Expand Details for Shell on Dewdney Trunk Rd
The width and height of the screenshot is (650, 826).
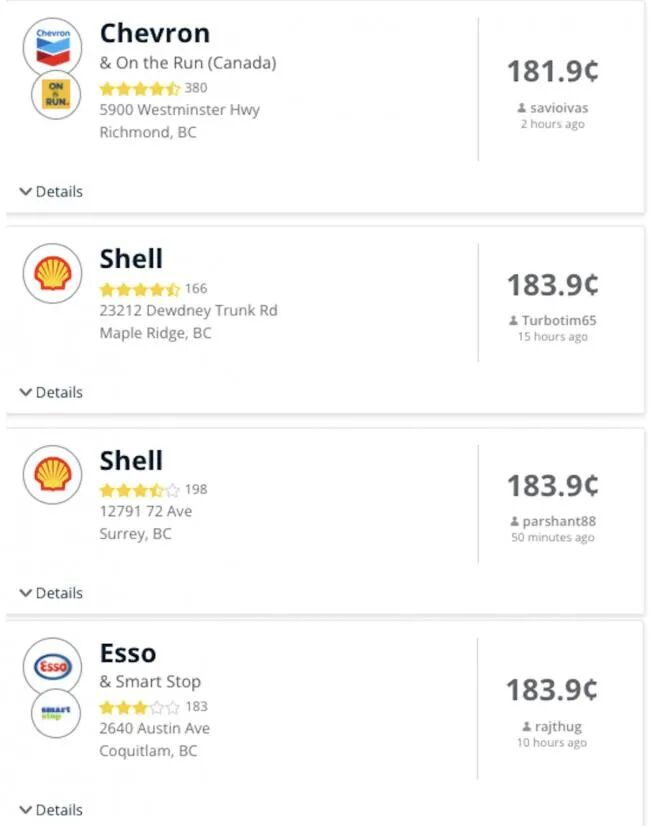pyautogui.click(x=51, y=392)
